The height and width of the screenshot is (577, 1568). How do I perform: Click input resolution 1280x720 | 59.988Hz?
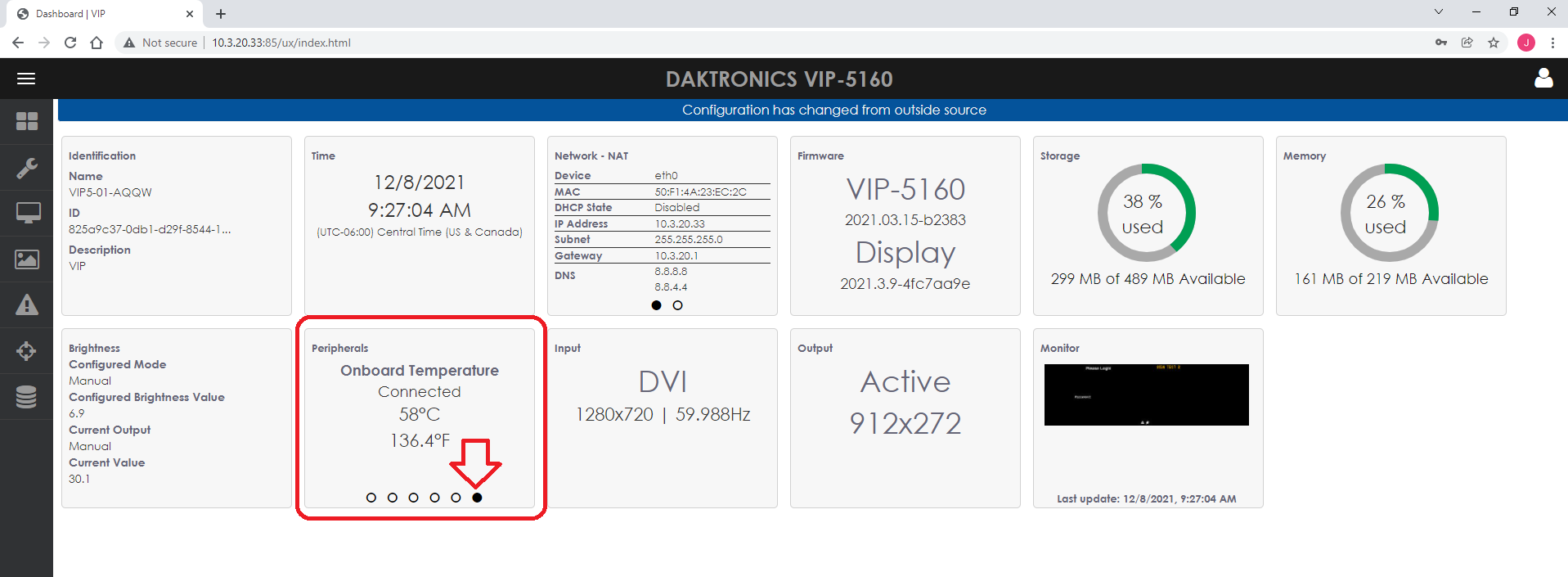pyautogui.click(x=663, y=415)
